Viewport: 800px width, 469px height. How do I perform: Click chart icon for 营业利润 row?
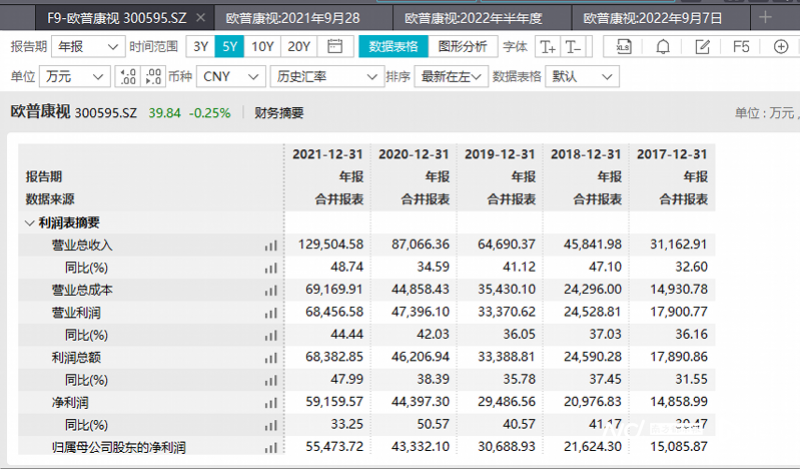(x=271, y=313)
